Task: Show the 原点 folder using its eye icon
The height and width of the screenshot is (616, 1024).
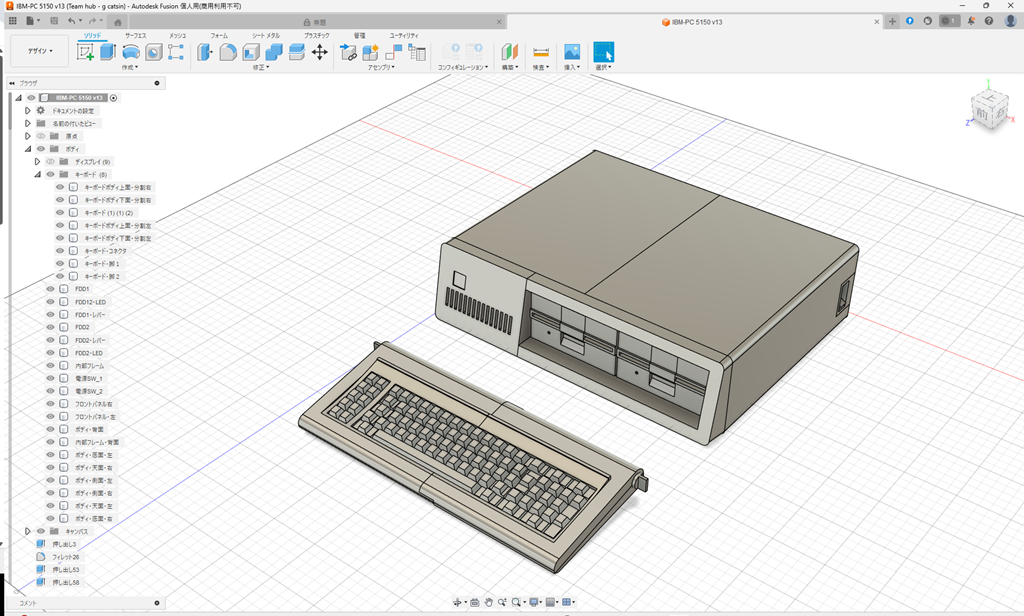Action: click(39, 135)
